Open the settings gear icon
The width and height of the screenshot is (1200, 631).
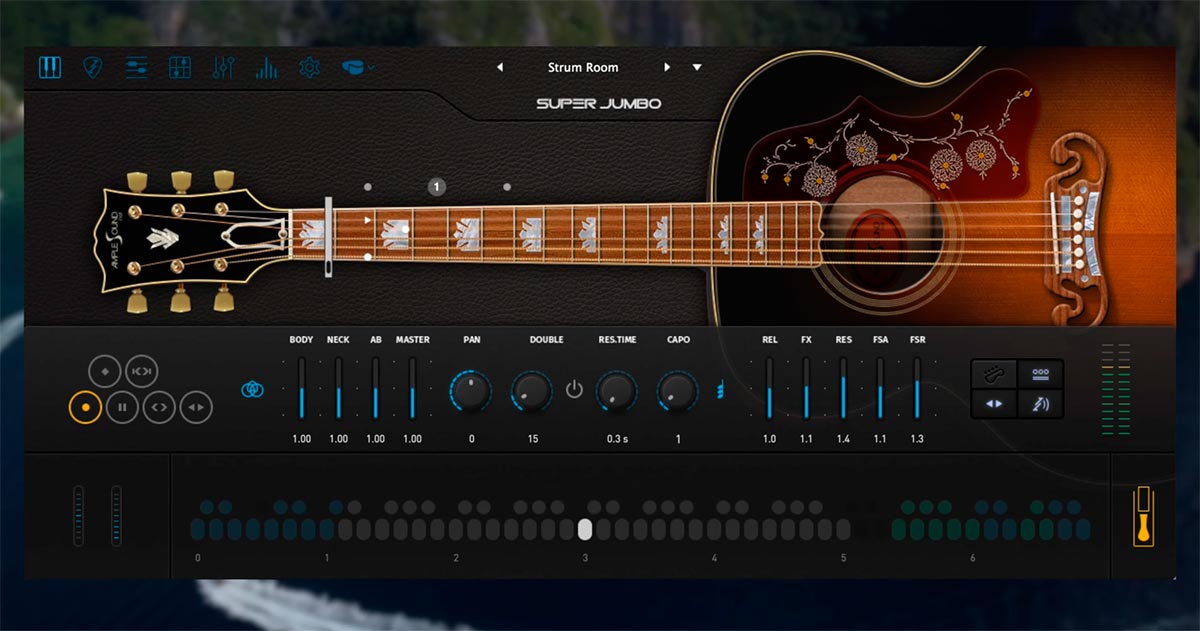pyautogui.click(x=310, y=68)
